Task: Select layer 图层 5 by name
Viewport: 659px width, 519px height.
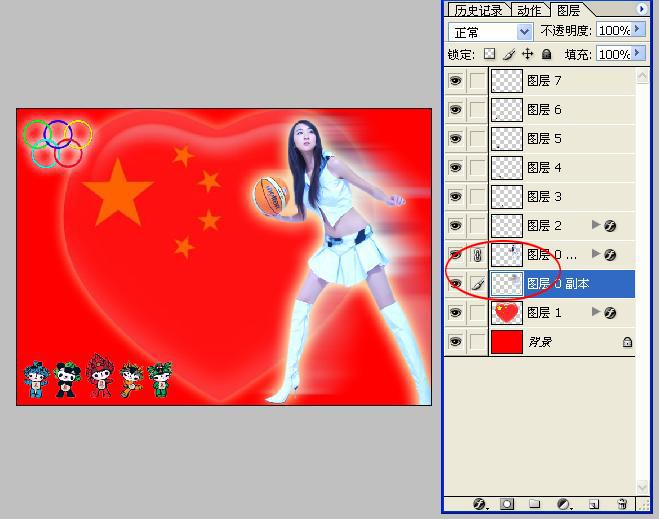Action: pos(544,139)
